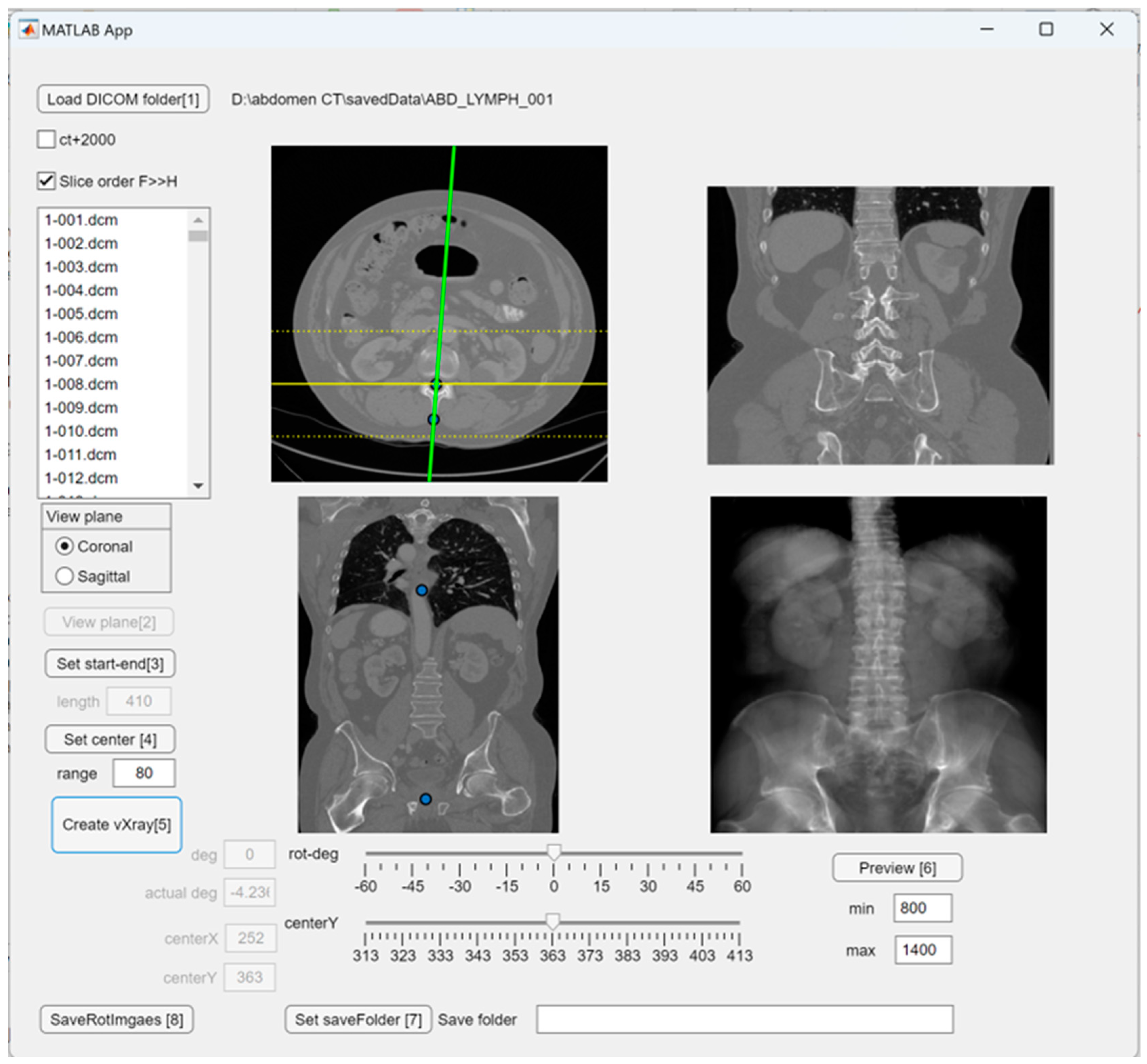
Task: Choose 1-010.dcm from the file list
Action: (81, 431)
